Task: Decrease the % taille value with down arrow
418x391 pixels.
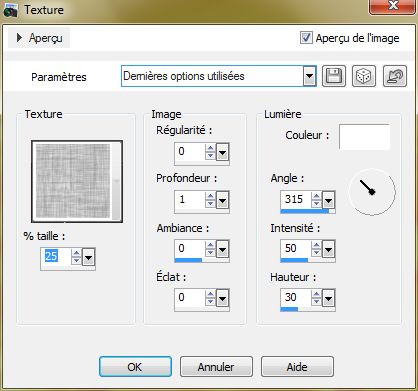Action: (x=77, y=261)
